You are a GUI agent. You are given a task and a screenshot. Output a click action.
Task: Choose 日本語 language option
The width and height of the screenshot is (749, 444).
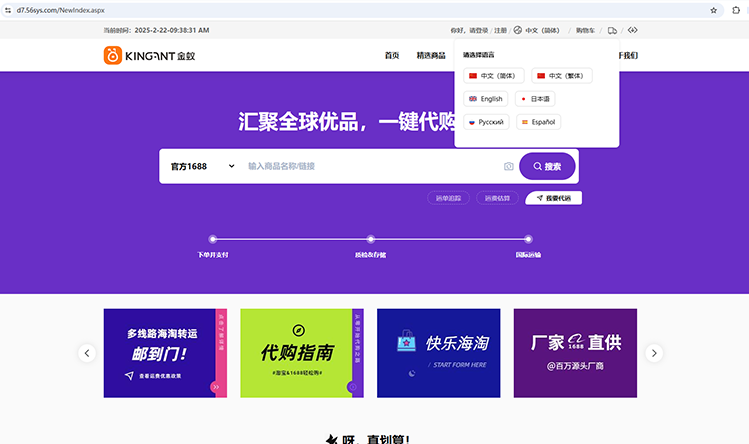tap(535, 99)
